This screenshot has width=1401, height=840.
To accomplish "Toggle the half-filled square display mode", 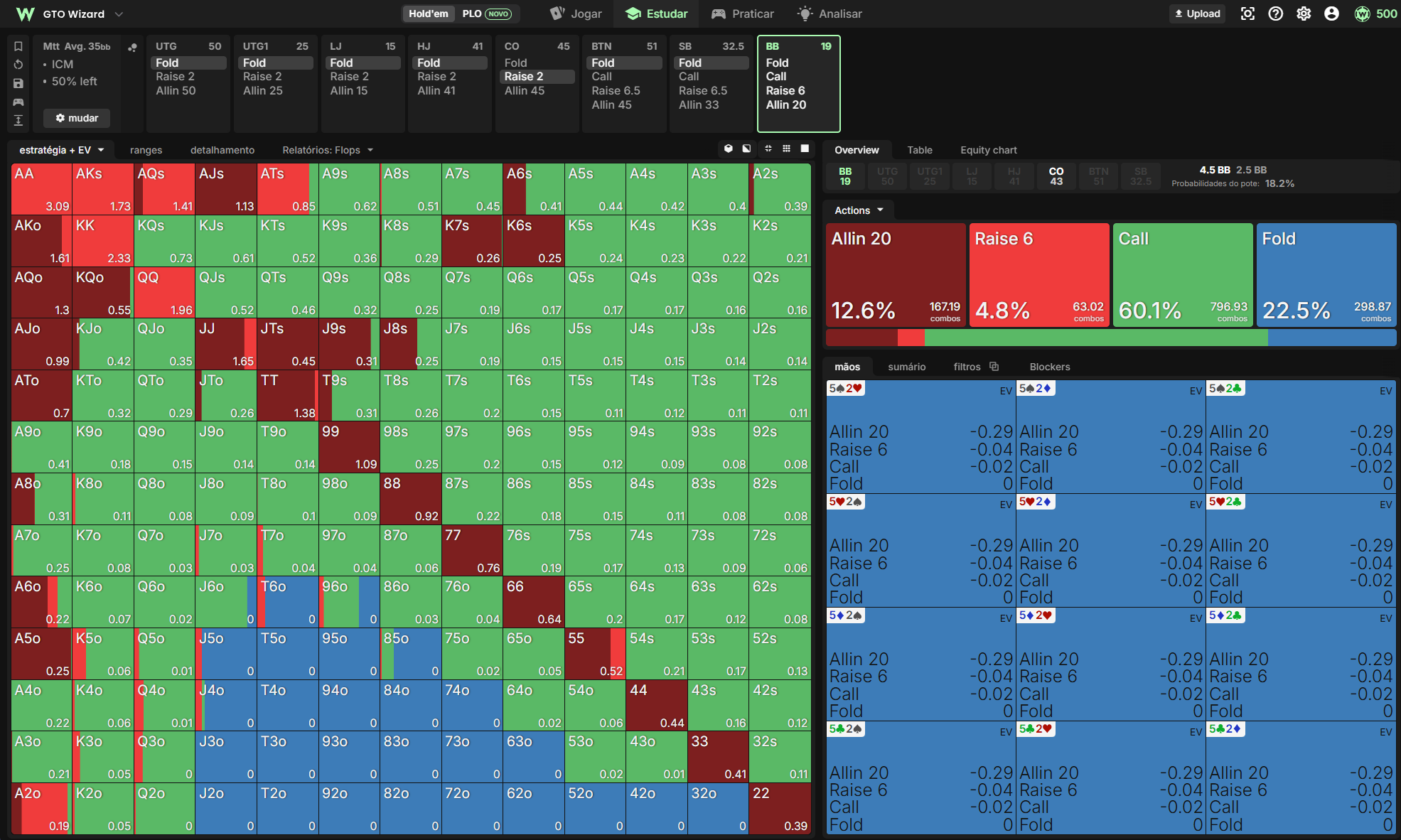I will click(746, 149).
